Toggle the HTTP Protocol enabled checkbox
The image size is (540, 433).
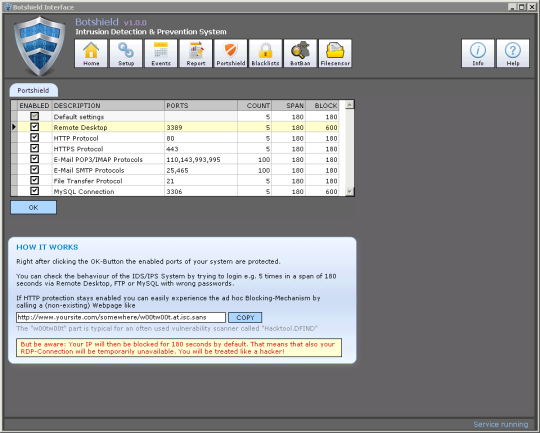(x=34, y=138)
